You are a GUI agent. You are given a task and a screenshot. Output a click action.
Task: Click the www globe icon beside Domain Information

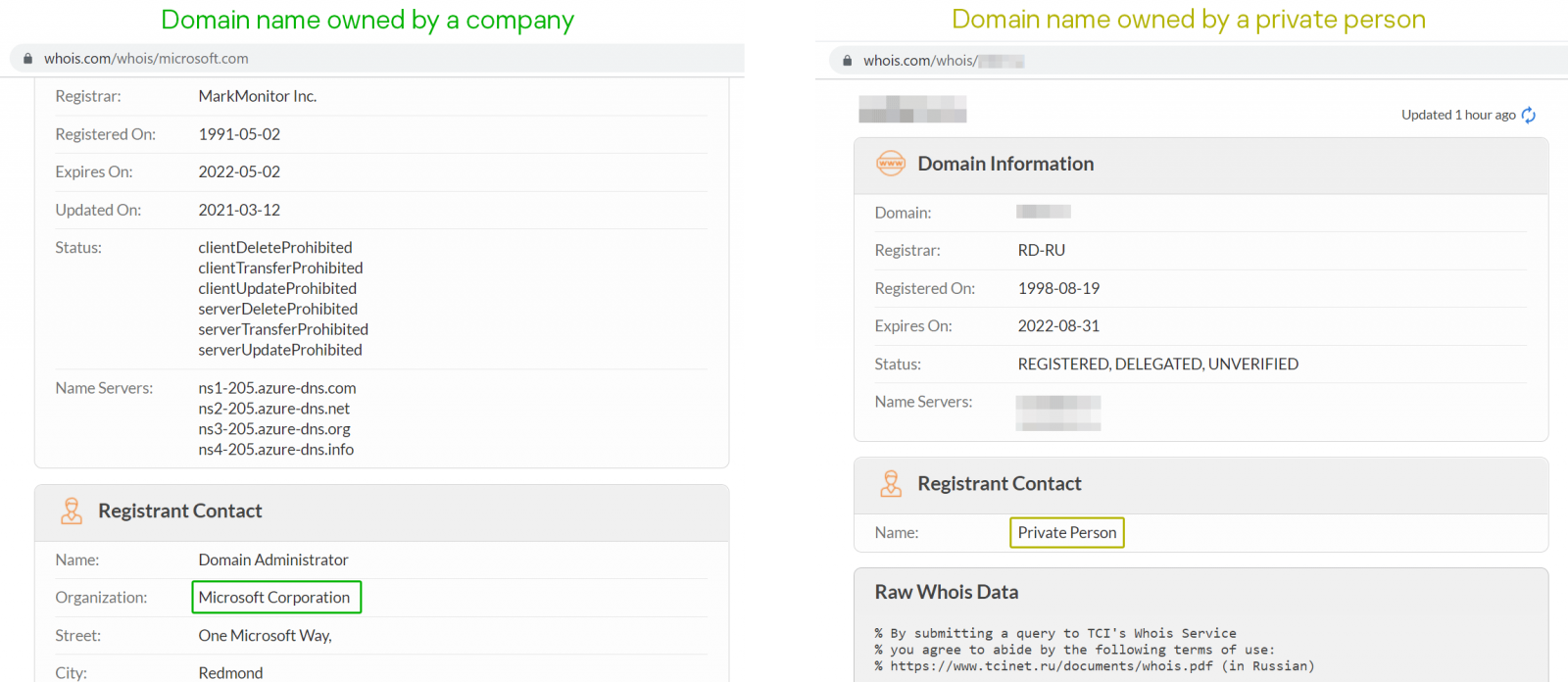(x=891, y=164)
